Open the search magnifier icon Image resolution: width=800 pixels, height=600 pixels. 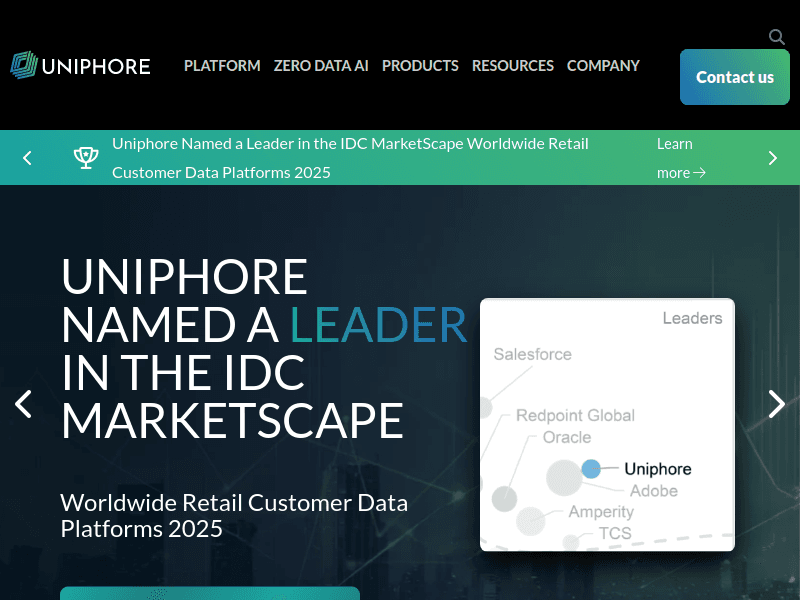click(x=777, y=37)
